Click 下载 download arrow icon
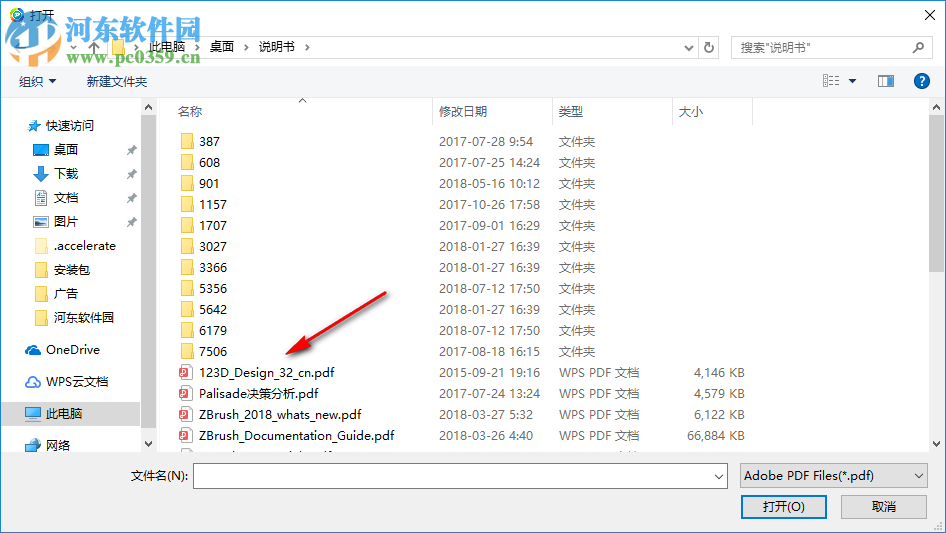Screen dimensions: 946x533 coord(40,174)
